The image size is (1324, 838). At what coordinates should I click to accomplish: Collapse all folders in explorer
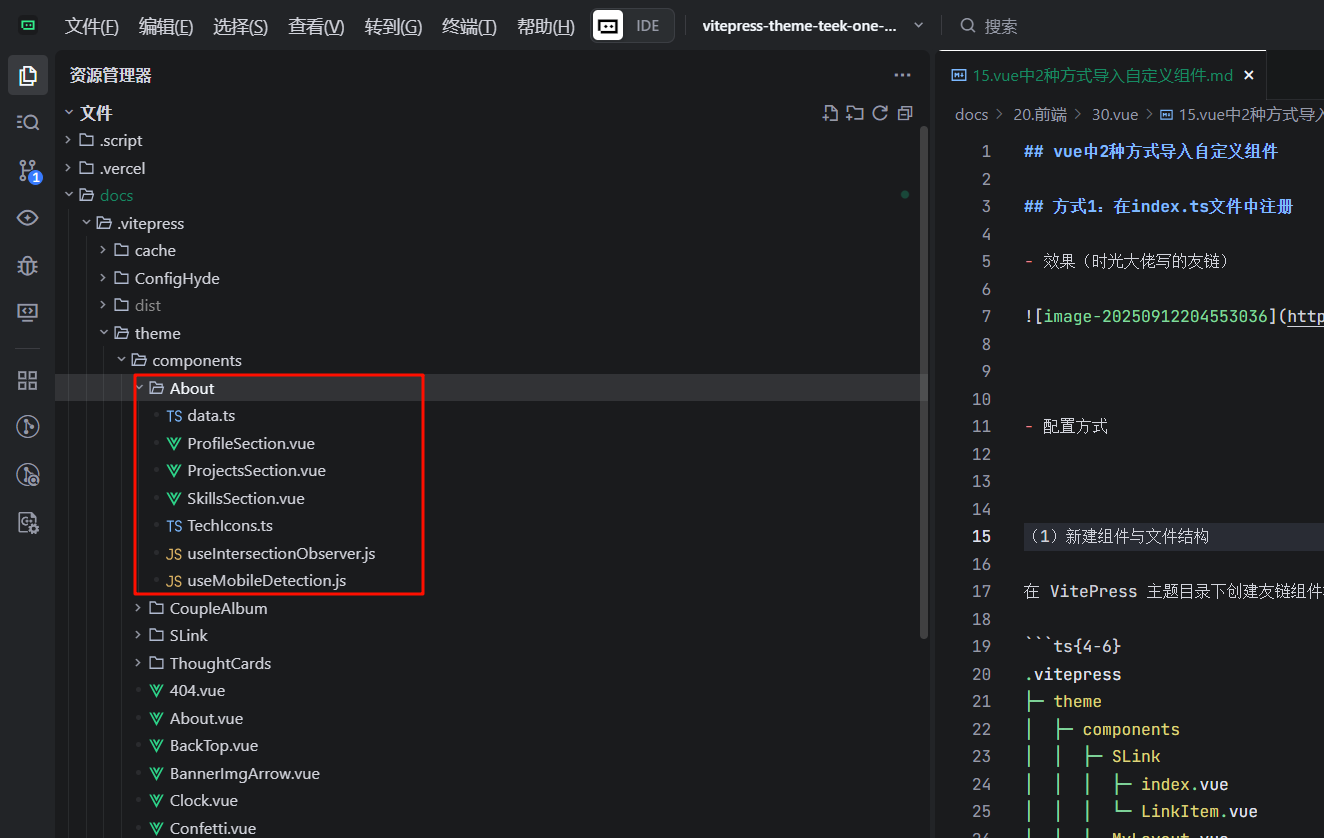pos(905,113)
